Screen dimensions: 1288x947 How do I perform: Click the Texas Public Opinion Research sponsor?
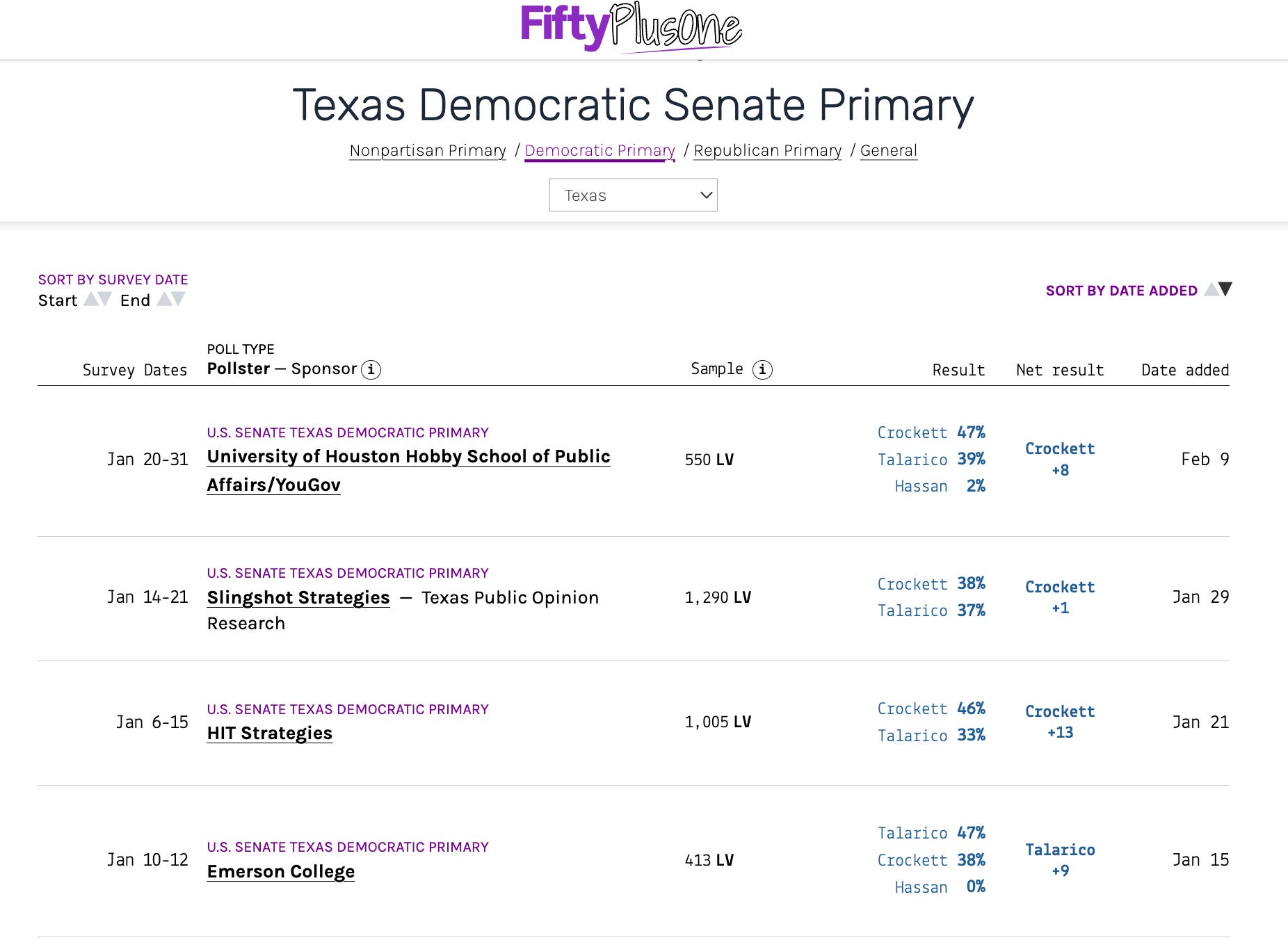(403, 610)
